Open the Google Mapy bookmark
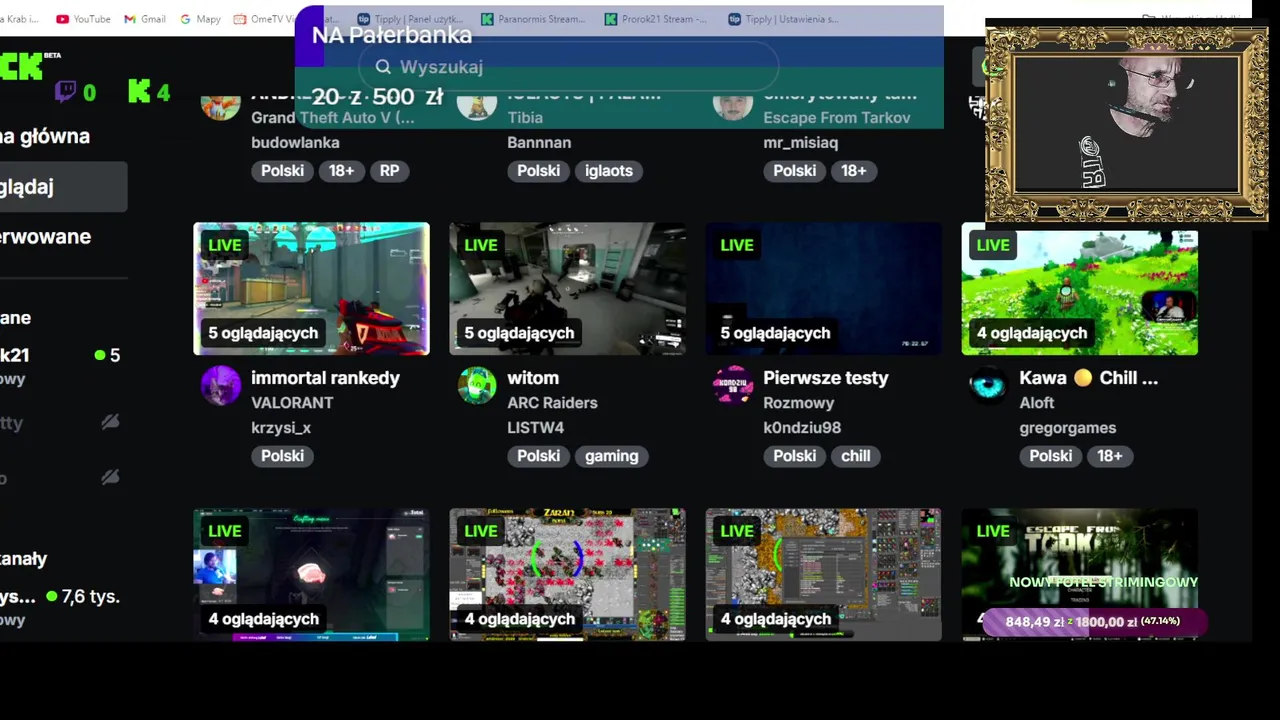The image size is (1280, 720). 200,19
